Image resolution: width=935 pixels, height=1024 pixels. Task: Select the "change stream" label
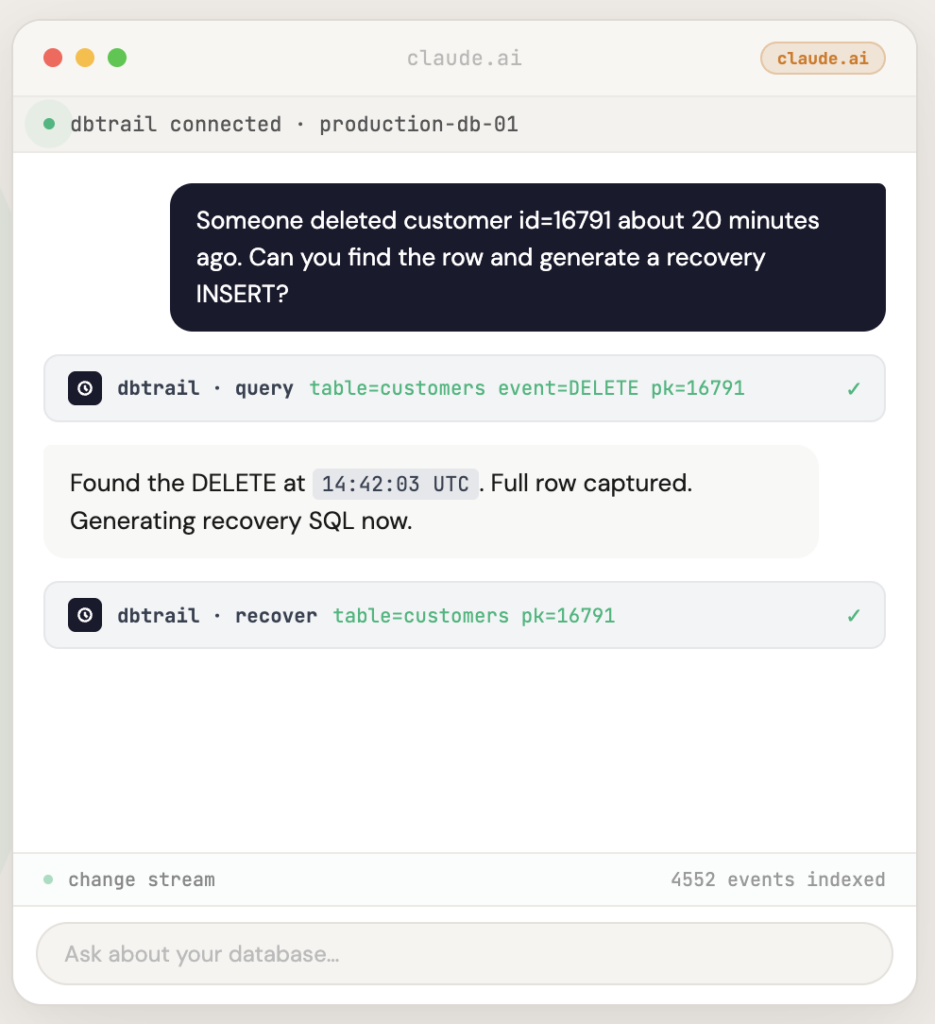pos(141,880)
